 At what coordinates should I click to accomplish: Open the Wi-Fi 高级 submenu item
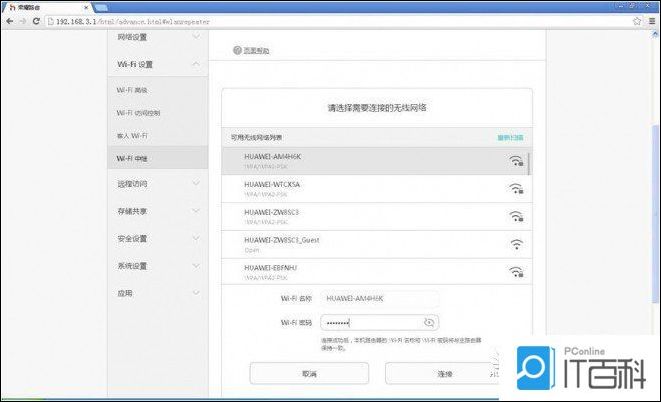132,90
